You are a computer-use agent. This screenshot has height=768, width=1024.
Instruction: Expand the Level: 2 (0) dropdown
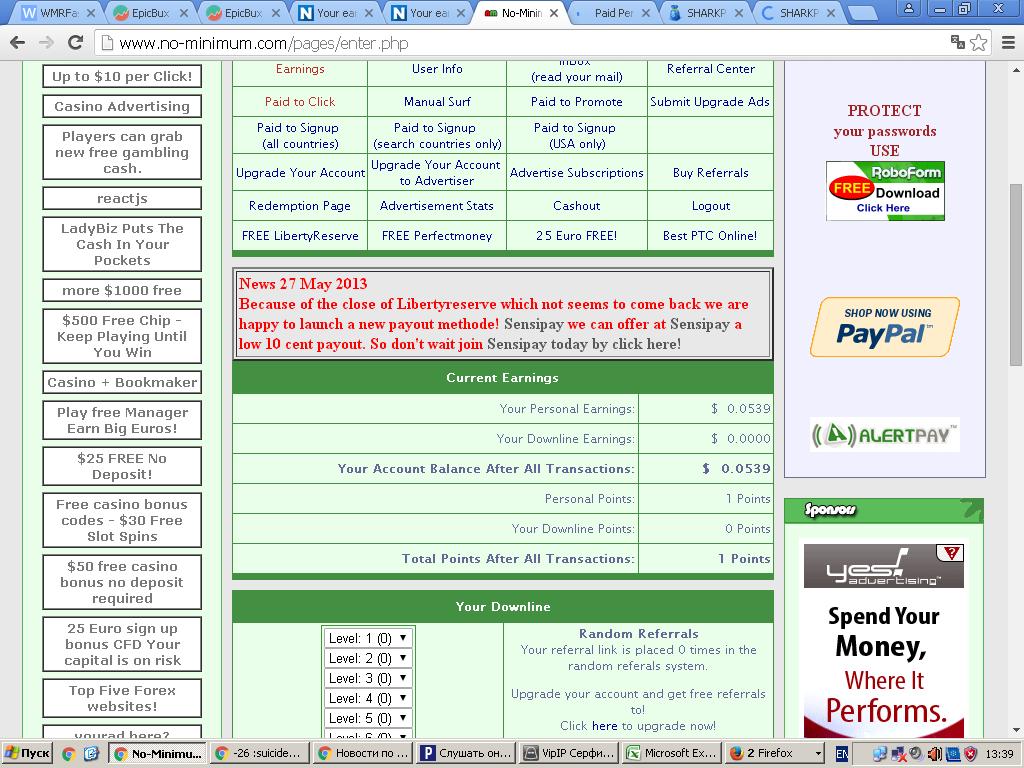(x=369, y=658)
